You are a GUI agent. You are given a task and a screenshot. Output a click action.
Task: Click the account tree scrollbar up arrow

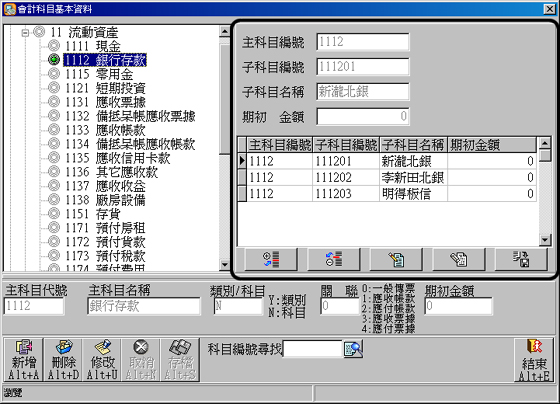click(225, 31)
